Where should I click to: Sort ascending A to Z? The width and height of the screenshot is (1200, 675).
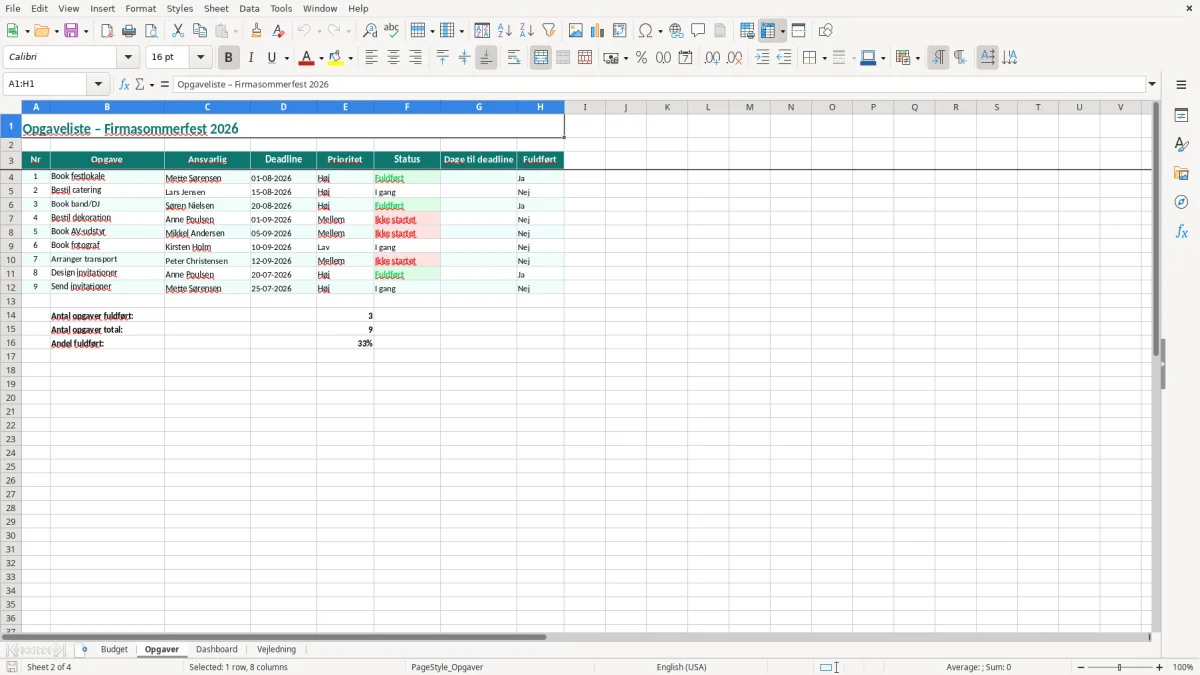tap(504, 31)
